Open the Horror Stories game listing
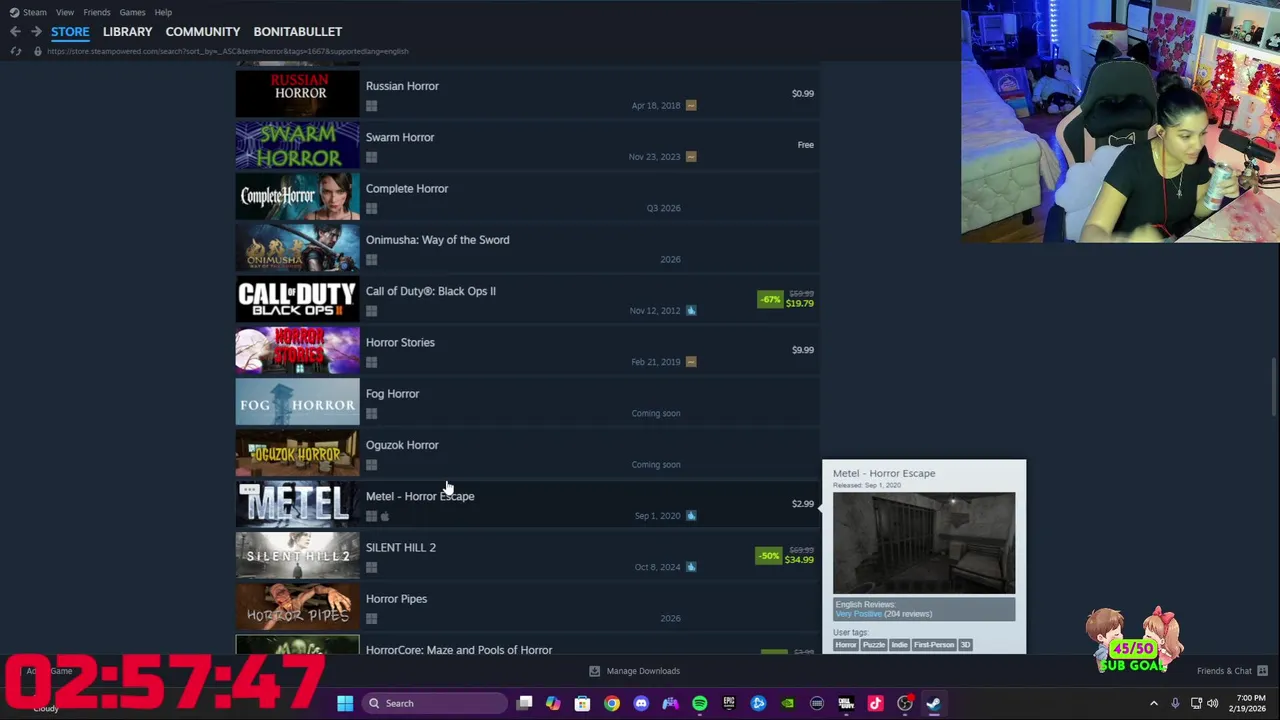The height and width of the screenshot is (720, 1280). pyautogui.click(x=527, y=350)
